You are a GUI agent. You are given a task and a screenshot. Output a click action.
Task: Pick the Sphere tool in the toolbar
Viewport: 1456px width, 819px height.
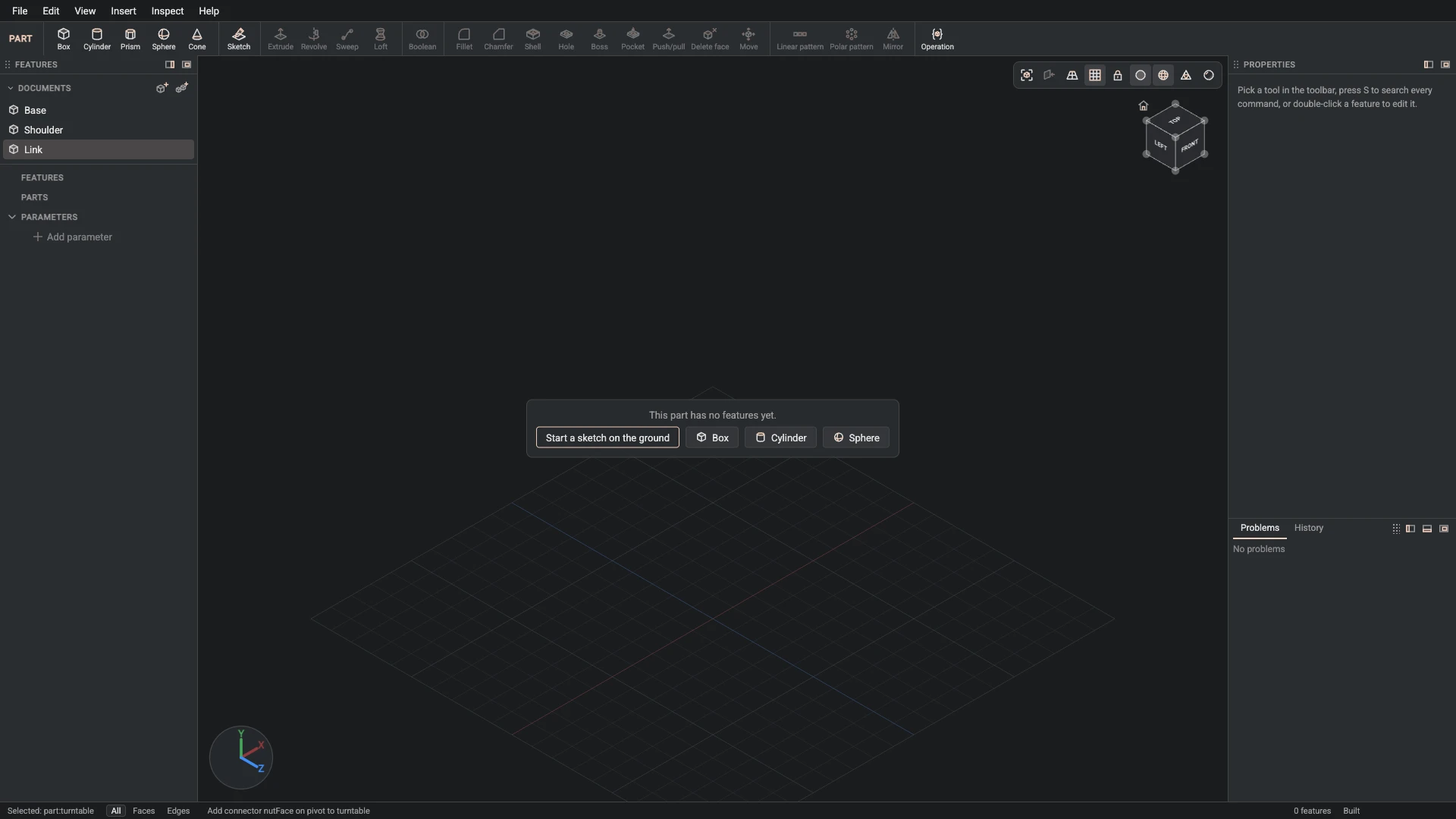point(164,39)
